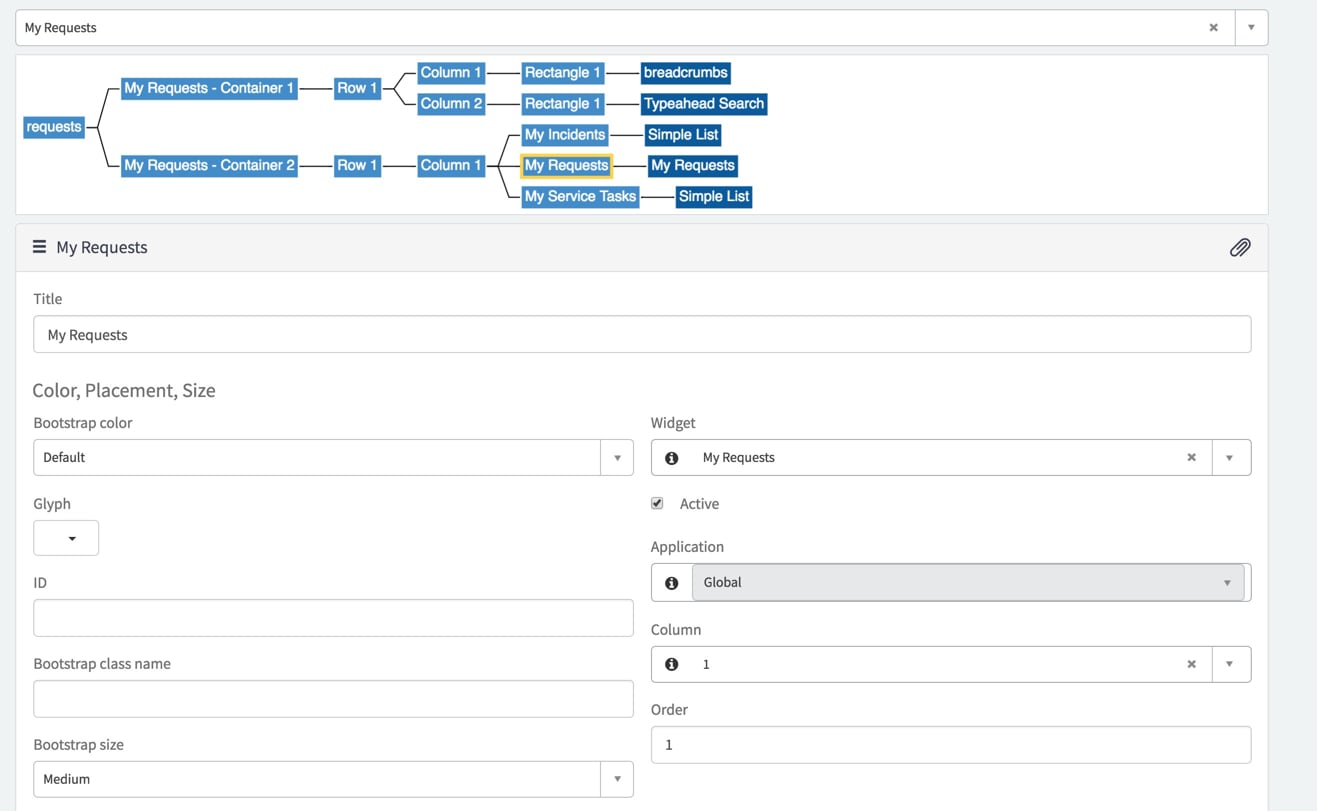1317x811 pixels.
Task: Expand the Widget reference dropdown arrow
Action: pyautogui.click(x=1230, y=458)
